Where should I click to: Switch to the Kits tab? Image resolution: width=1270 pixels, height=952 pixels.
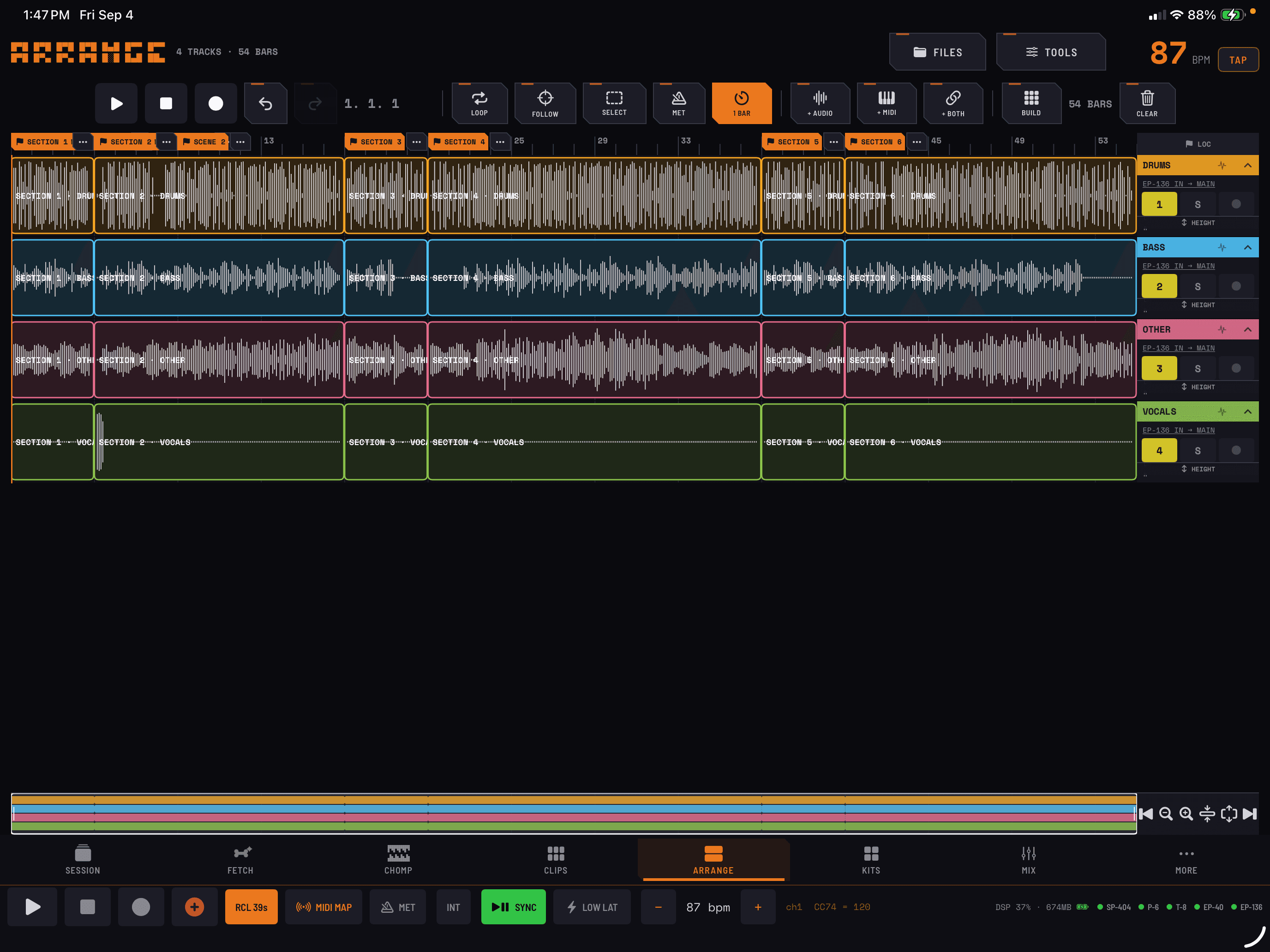[x=871, y=860]
